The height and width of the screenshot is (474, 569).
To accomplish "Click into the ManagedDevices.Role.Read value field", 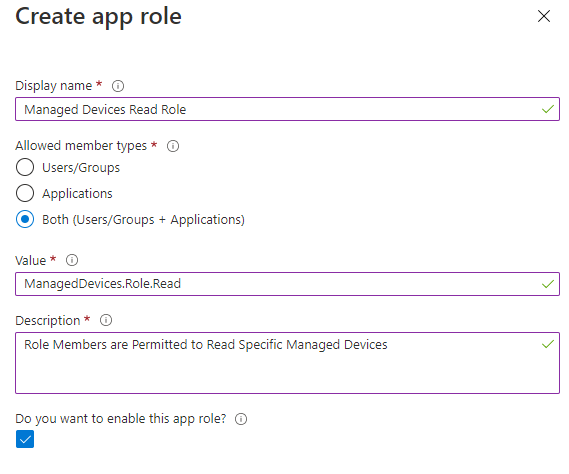I will (287, 284).
